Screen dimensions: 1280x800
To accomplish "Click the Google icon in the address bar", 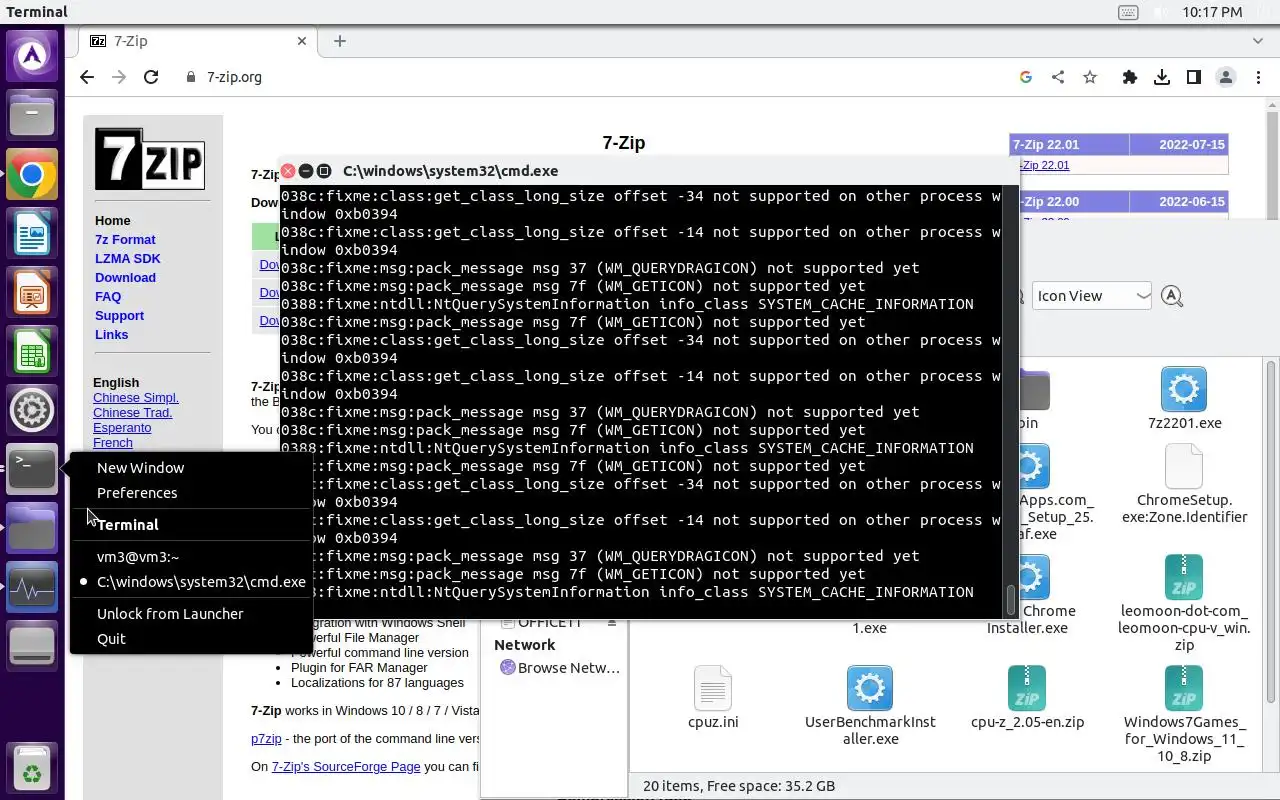I will pos(1026,77).
